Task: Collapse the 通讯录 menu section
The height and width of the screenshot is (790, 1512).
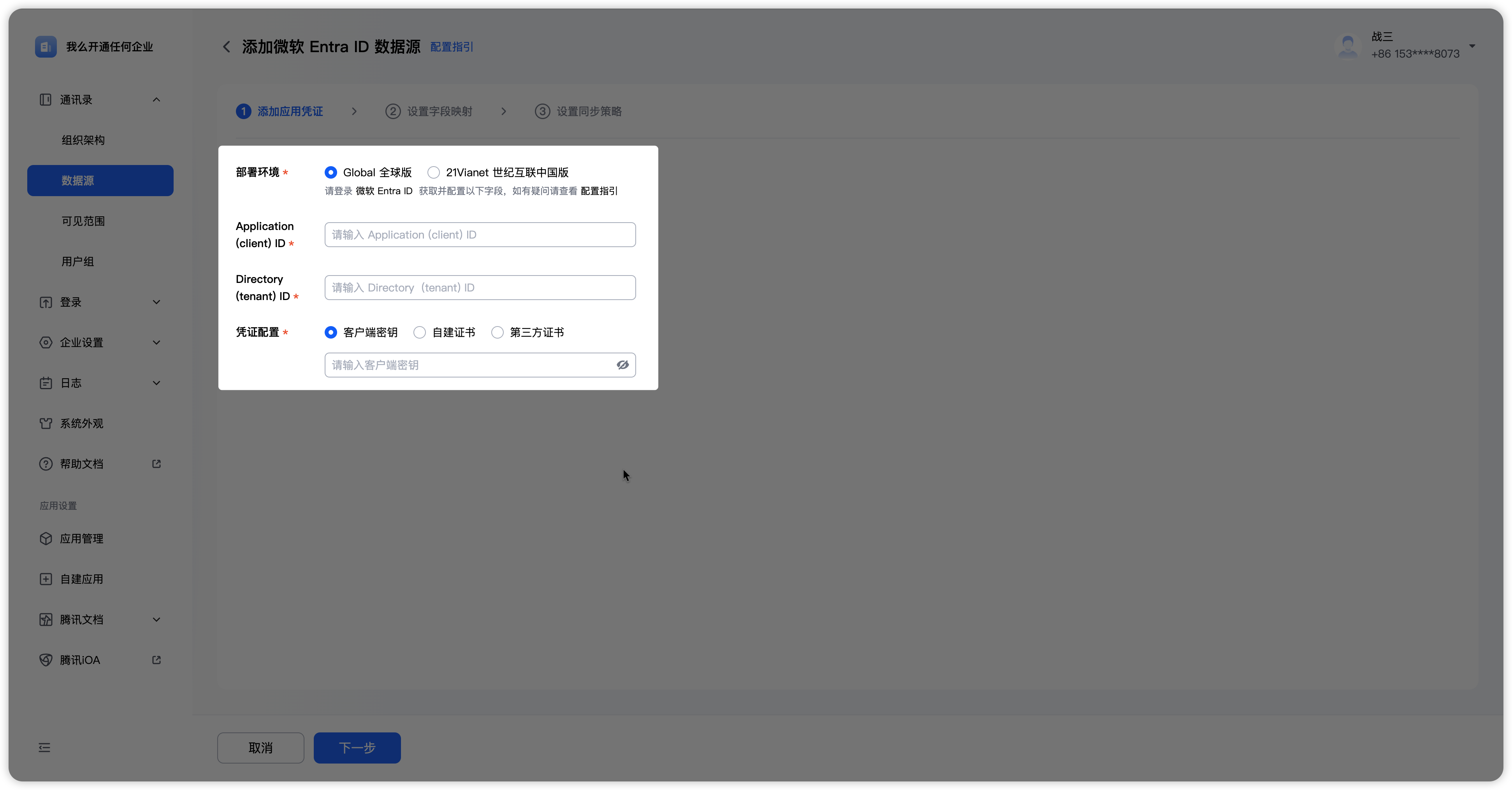Action: (x=156, y=100)
